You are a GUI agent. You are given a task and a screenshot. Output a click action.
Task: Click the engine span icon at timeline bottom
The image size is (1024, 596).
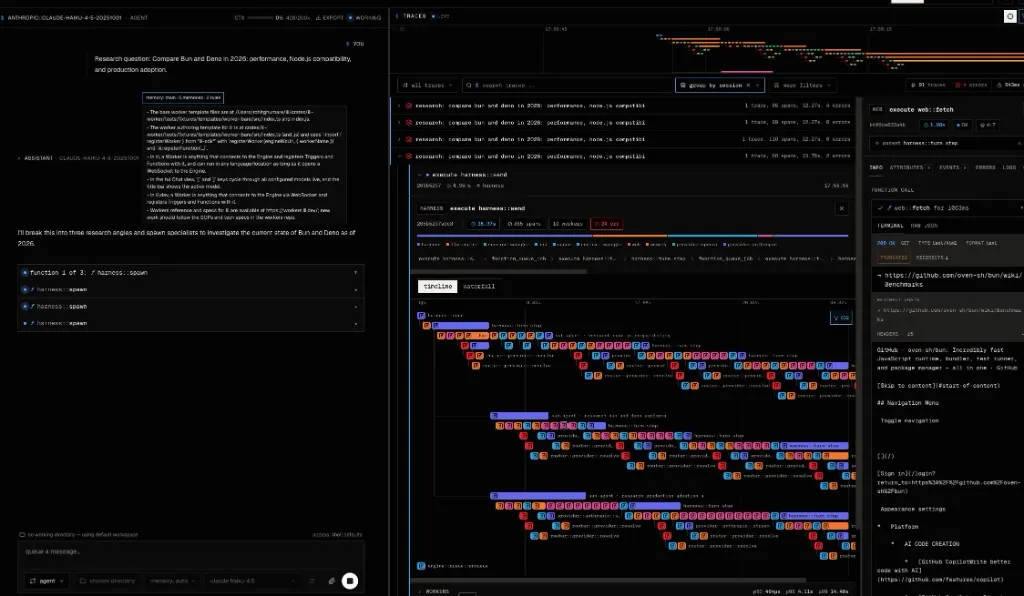click(x=421, y=566)
